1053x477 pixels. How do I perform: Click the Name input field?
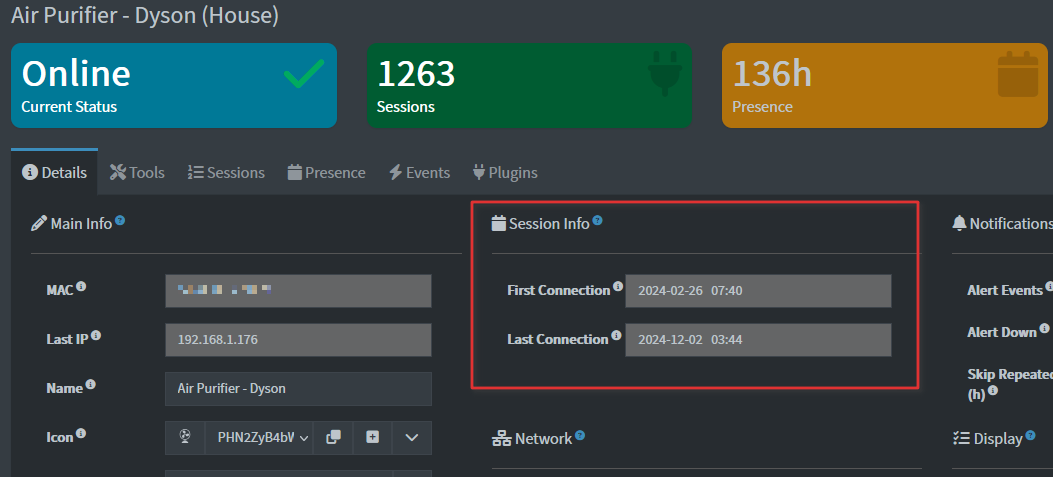[298, 389]
